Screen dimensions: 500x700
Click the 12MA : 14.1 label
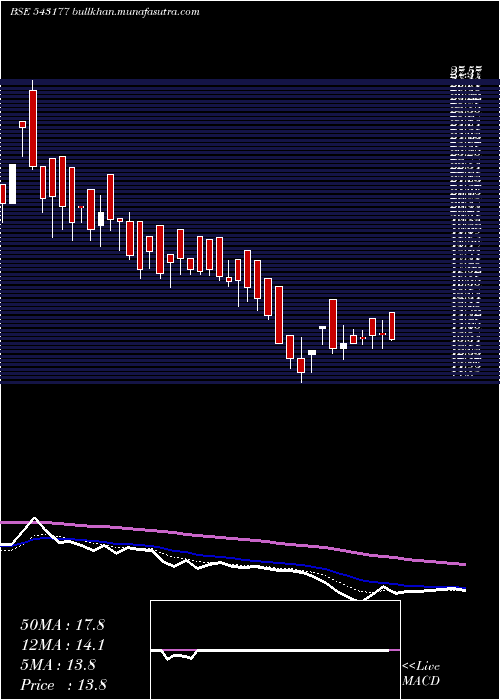(x=62, y=645)
